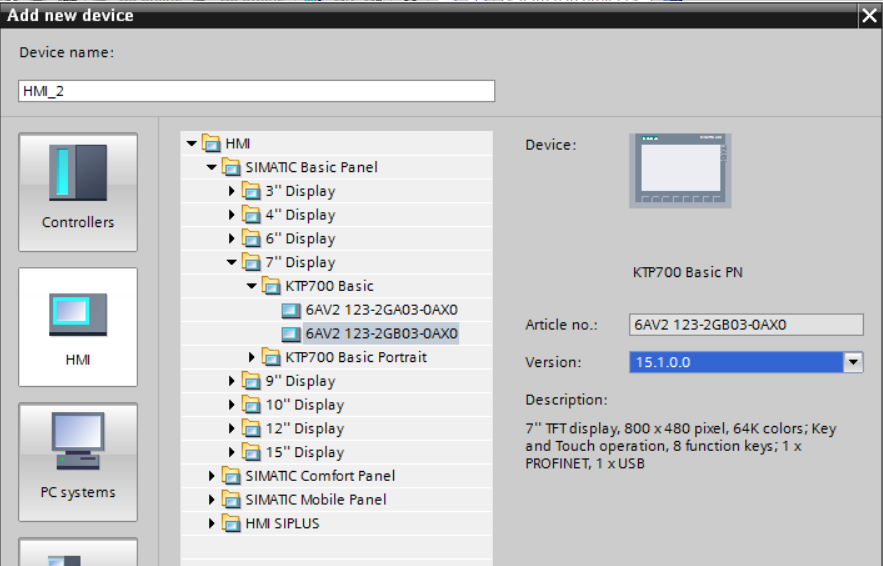Click the 10'' Display folder icon
This screenshot has width=883, height=566.
tap(251, 404)
